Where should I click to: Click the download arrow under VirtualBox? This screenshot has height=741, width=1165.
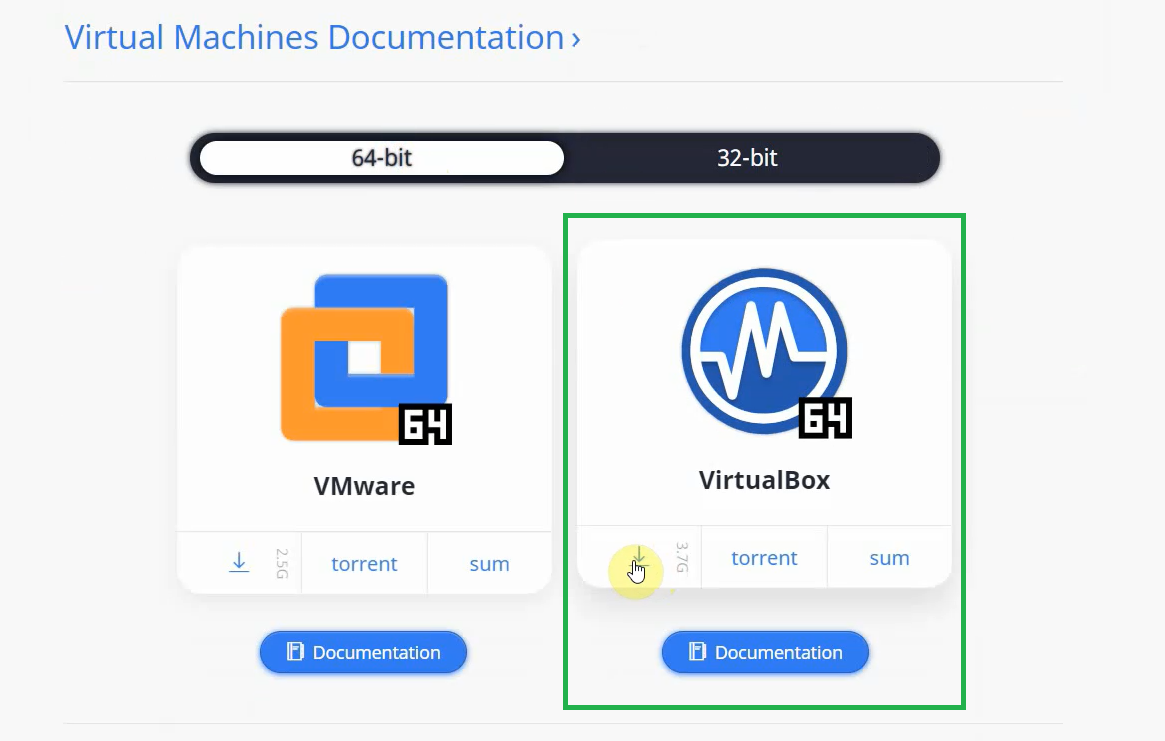coord(639,557)
